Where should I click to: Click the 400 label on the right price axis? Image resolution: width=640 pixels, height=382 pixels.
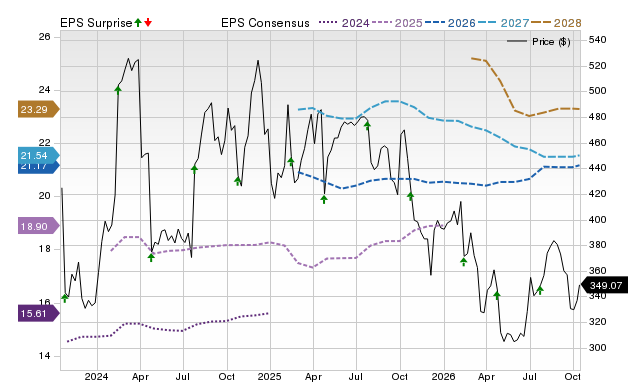click(598, 220)
